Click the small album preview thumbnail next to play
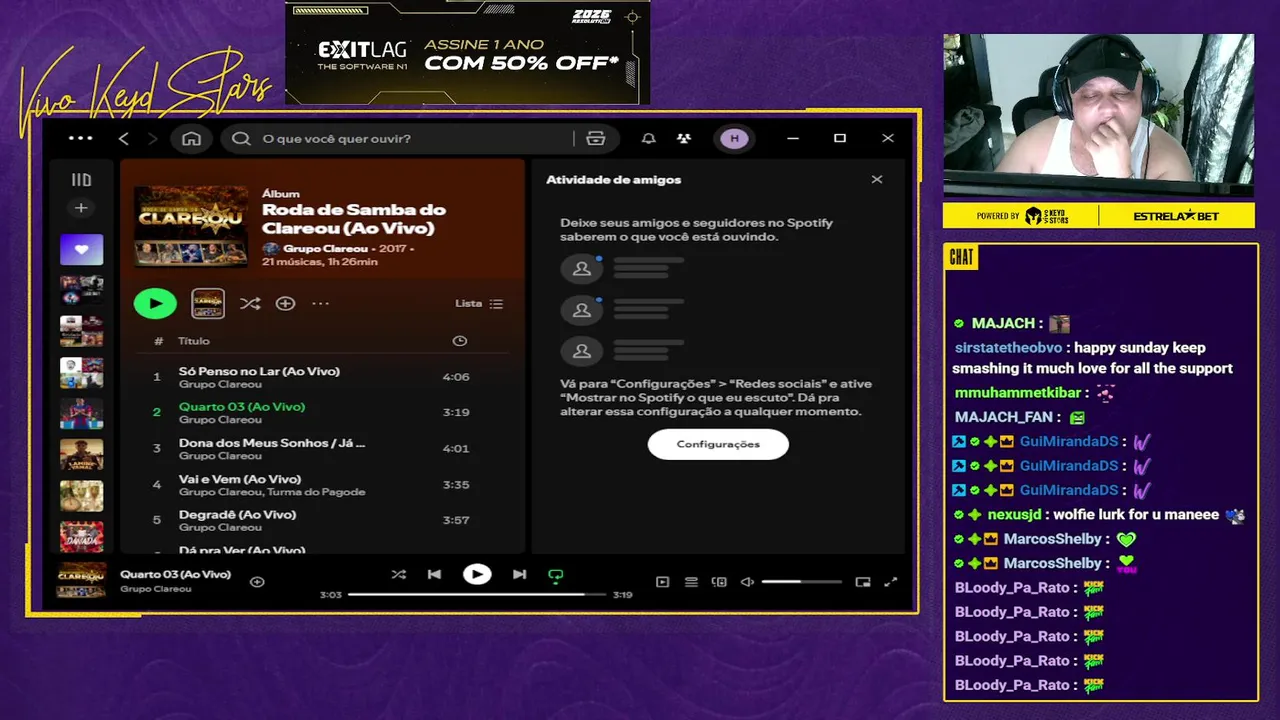This screenshot has height=720, width=1280. pos(208,303)
